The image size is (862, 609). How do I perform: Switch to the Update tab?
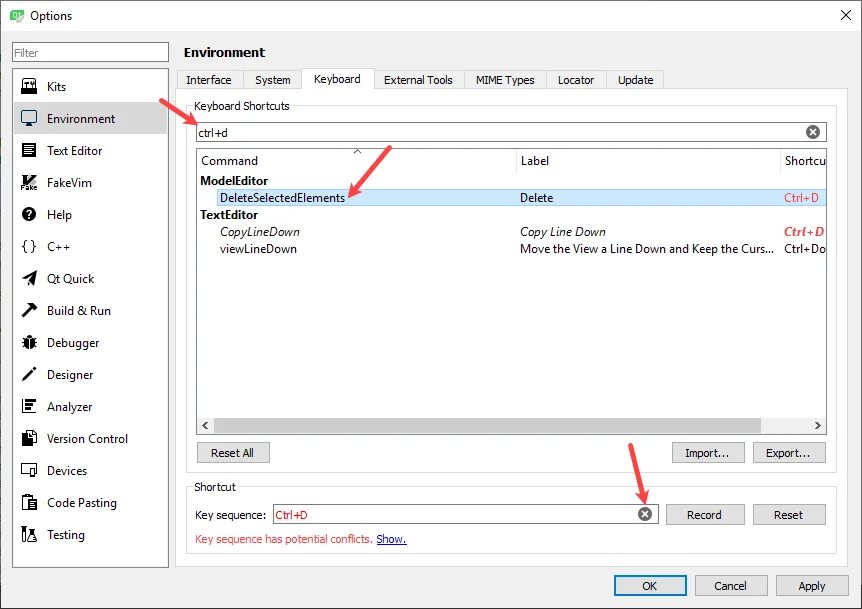point(636,80)
